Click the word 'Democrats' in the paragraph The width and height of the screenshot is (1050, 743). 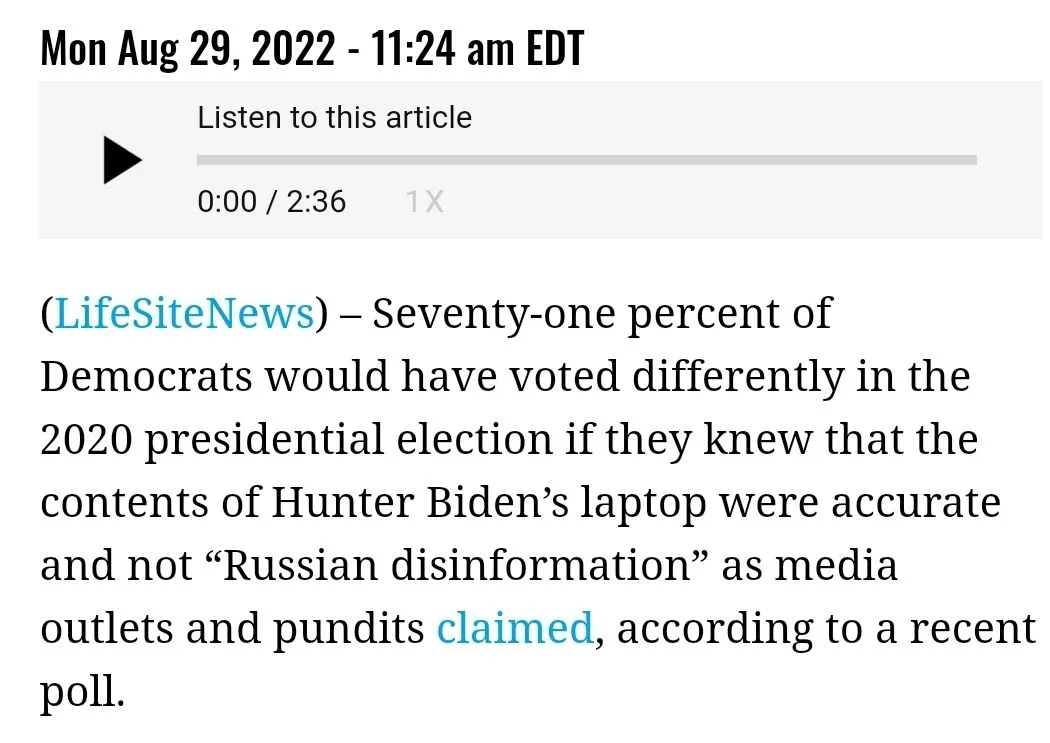146,376
